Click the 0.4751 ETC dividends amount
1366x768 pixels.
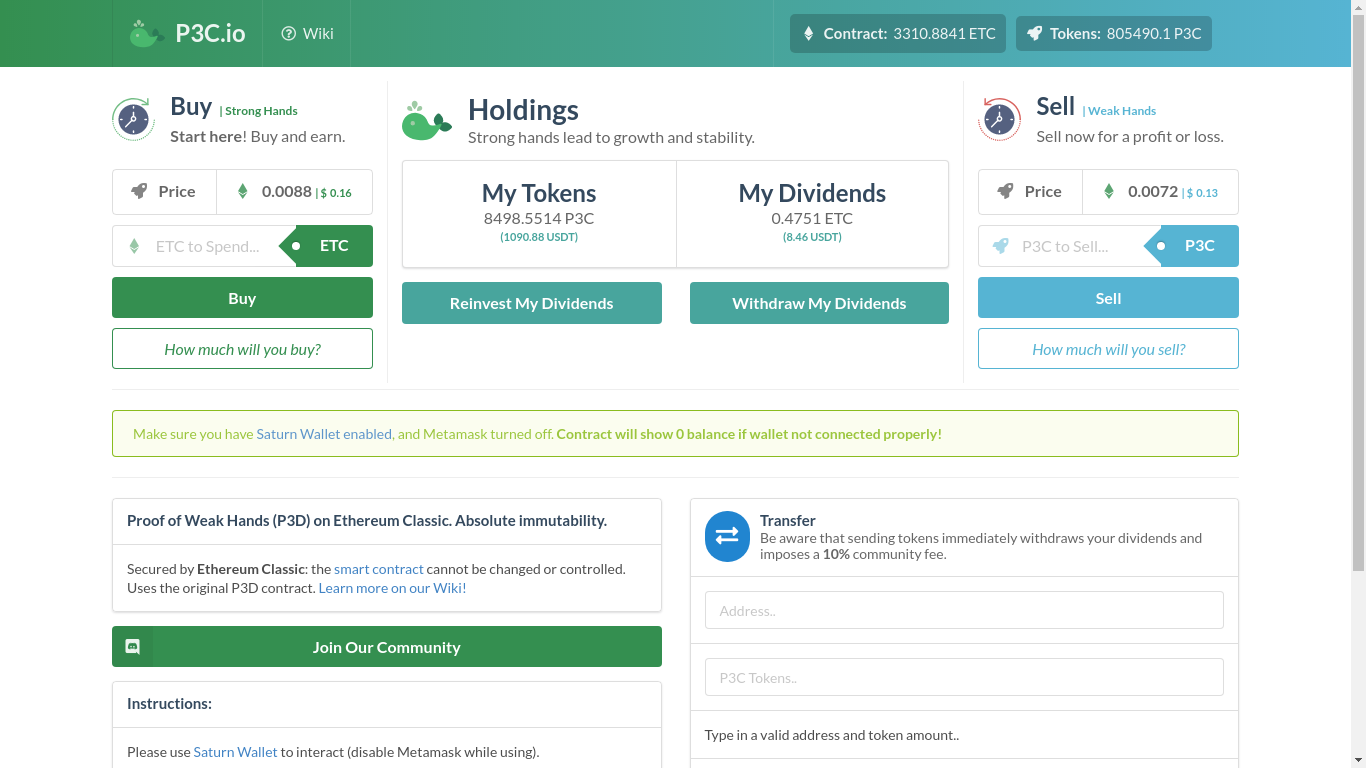812,218
